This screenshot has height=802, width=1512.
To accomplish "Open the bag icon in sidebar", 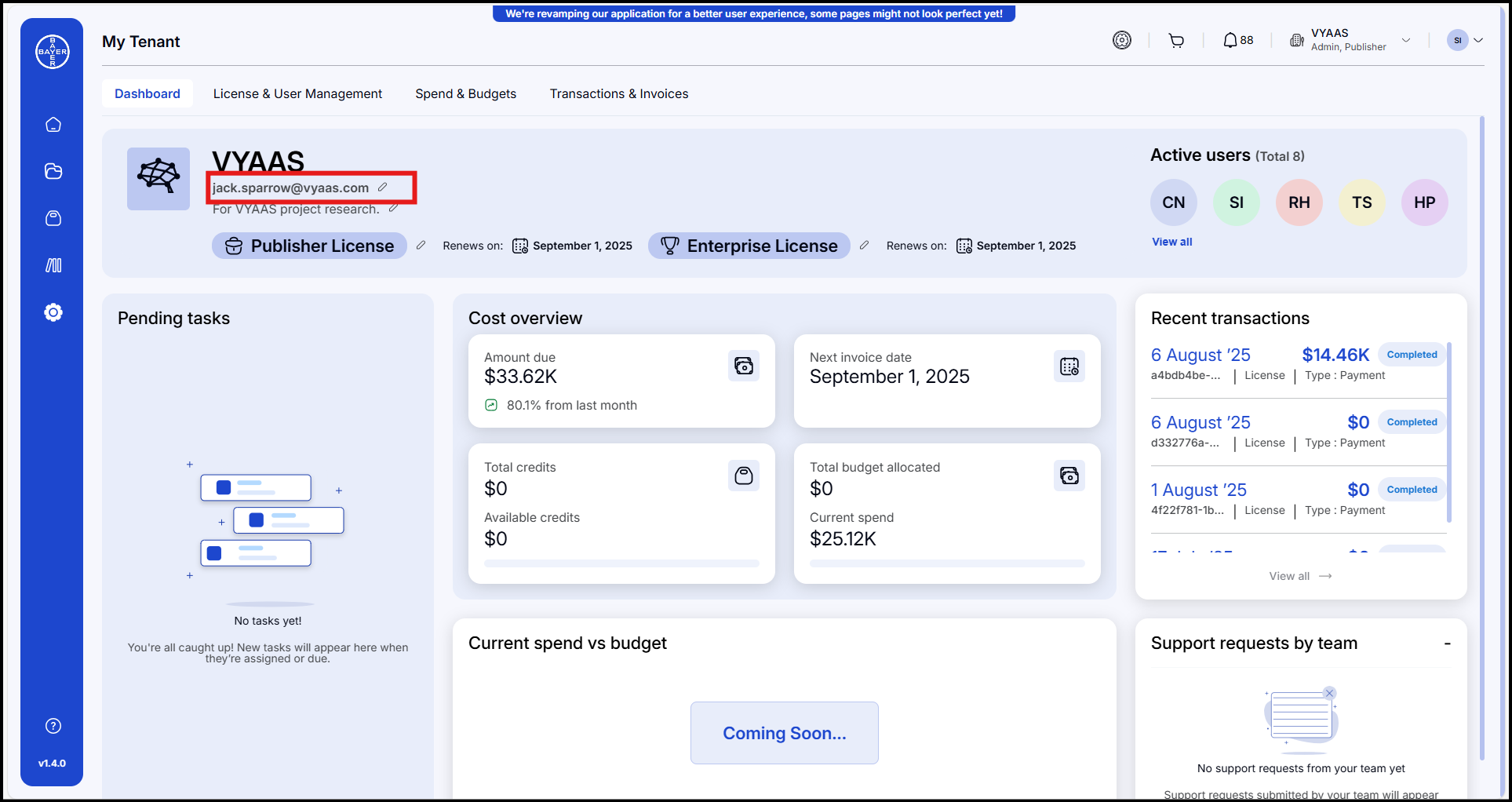I will (53, 218).
